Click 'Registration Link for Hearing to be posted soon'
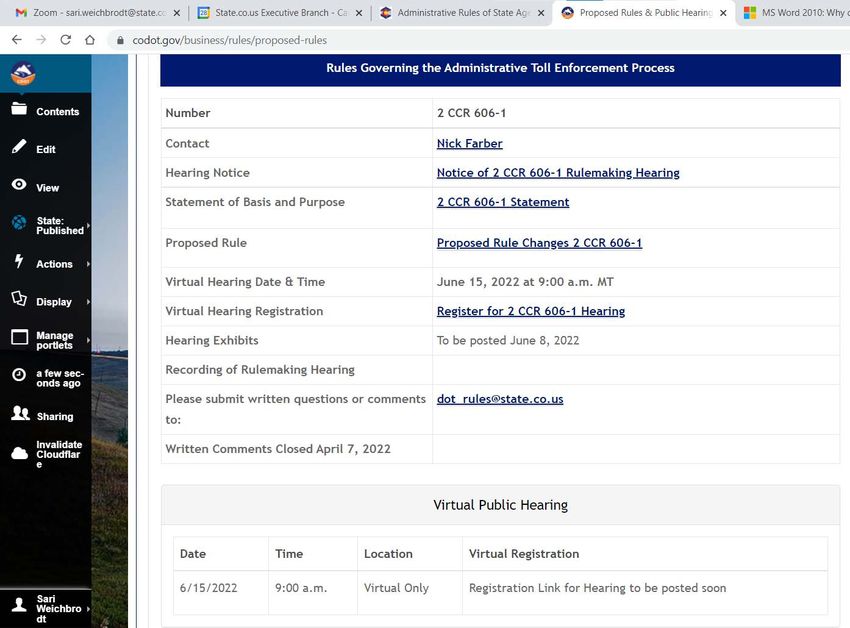The height and width of the screenshot is (628, 850). click(597, 588)
